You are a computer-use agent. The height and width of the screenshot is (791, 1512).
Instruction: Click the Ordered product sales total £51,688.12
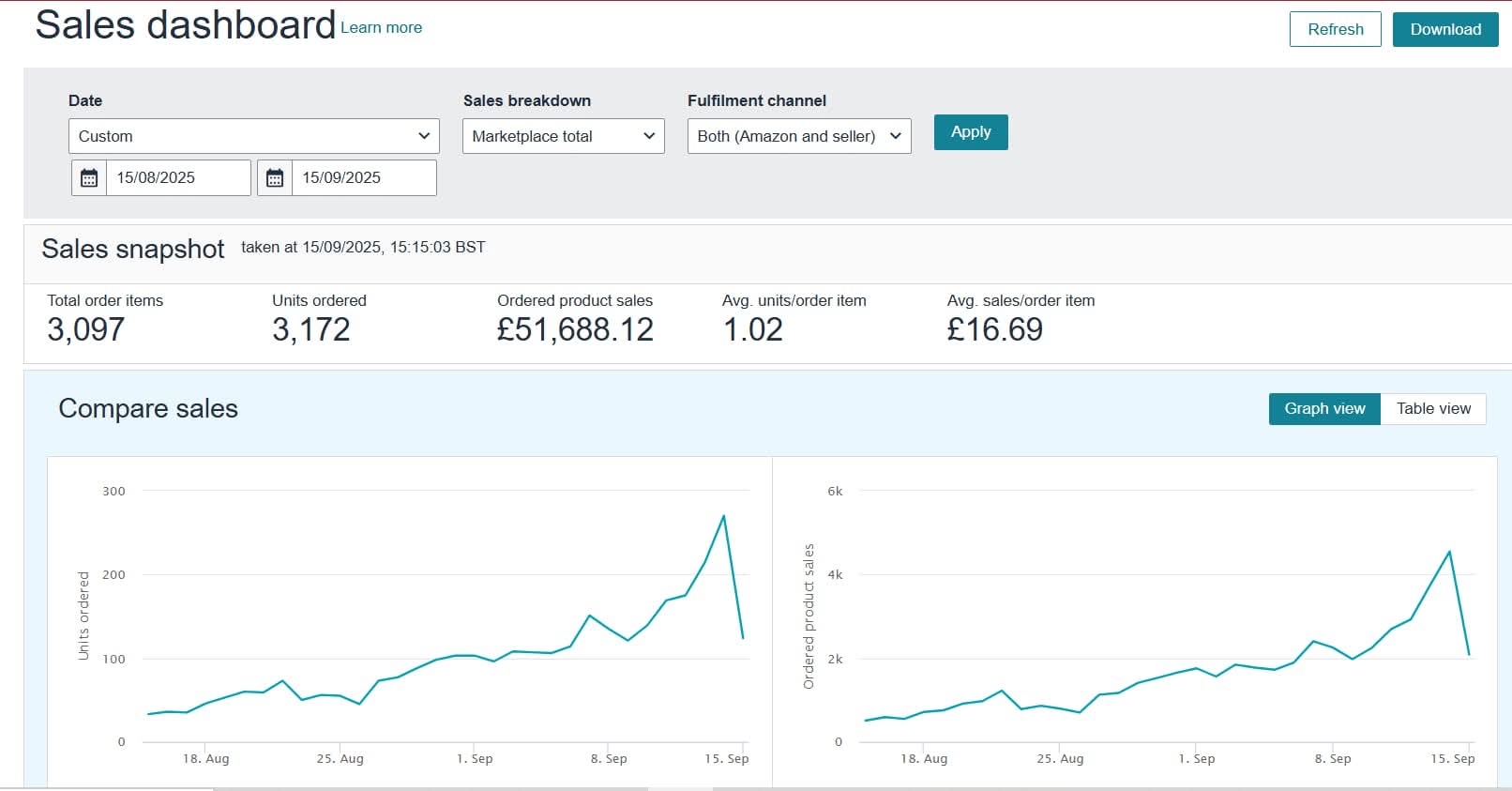click(x=575, y=329)
